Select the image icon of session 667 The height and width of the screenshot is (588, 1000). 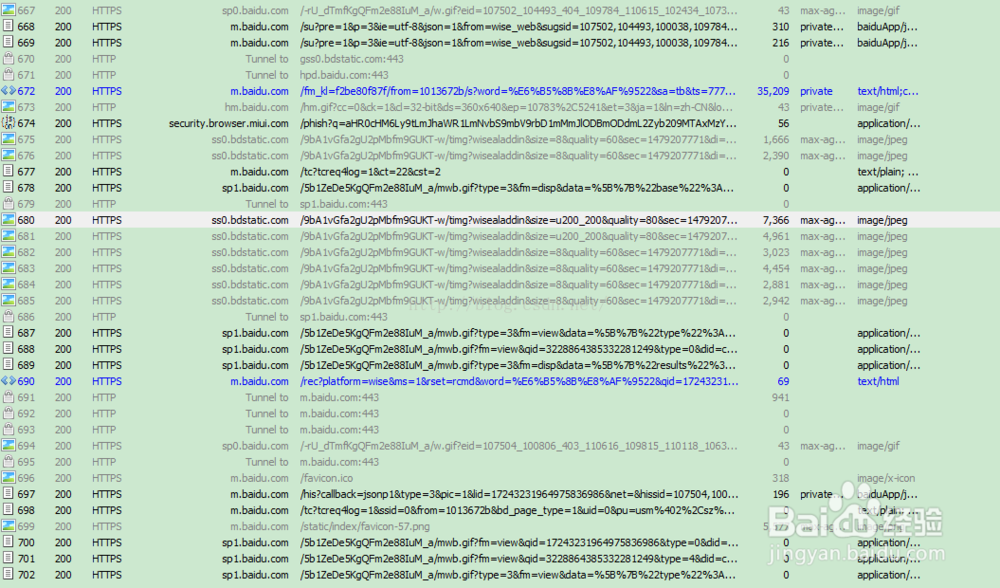8,10
